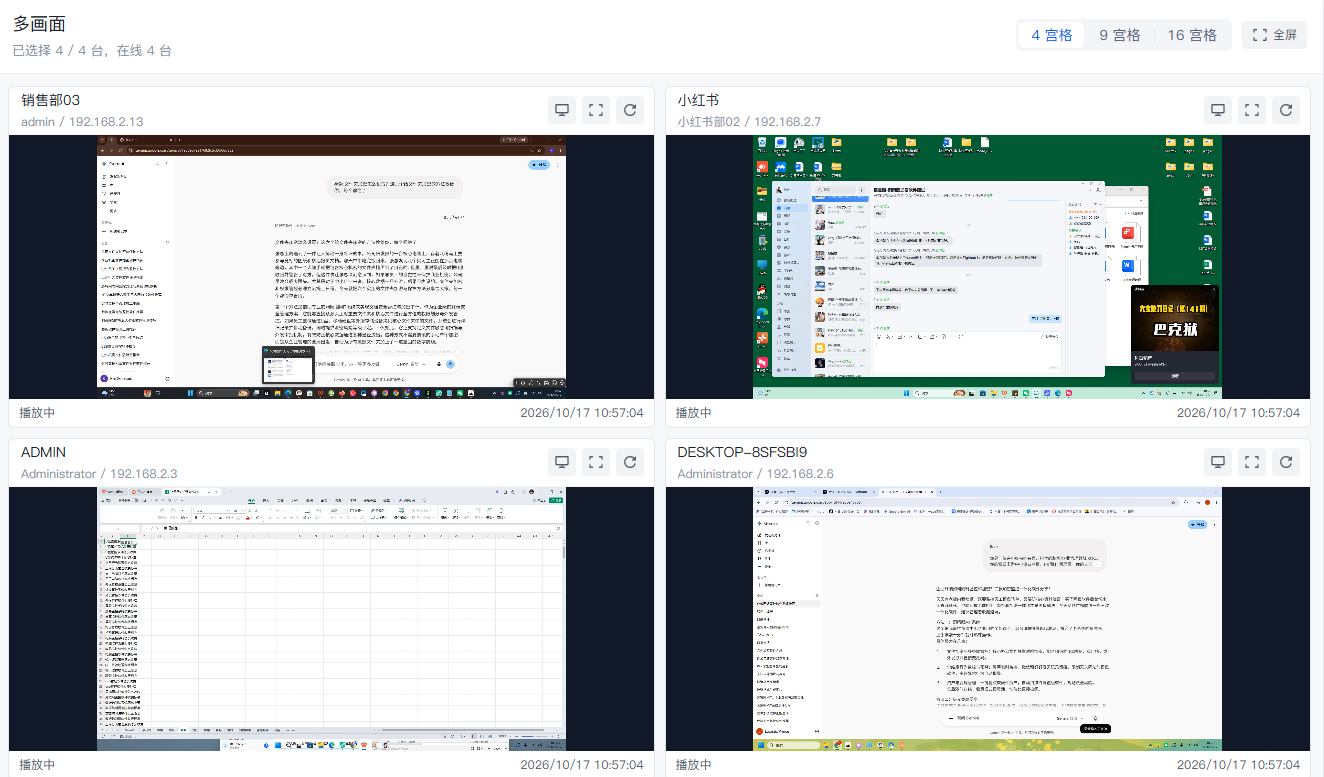Refresh the DESKTOP-8SFSBI9 screen stream
1324x777 pixels.
point(1286,462)
